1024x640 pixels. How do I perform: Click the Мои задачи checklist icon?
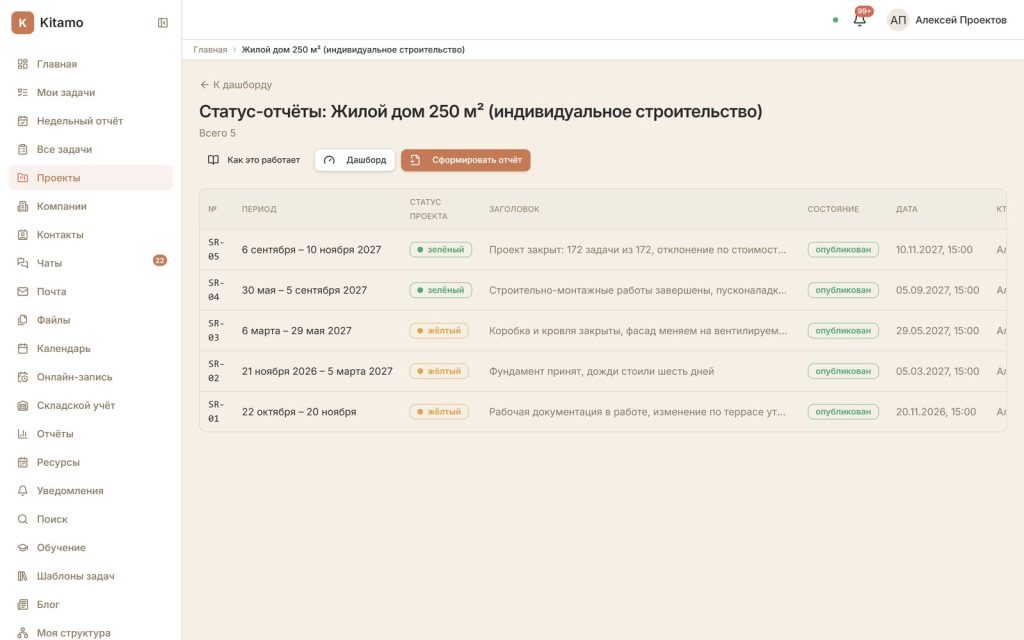[x=23, y=93]
